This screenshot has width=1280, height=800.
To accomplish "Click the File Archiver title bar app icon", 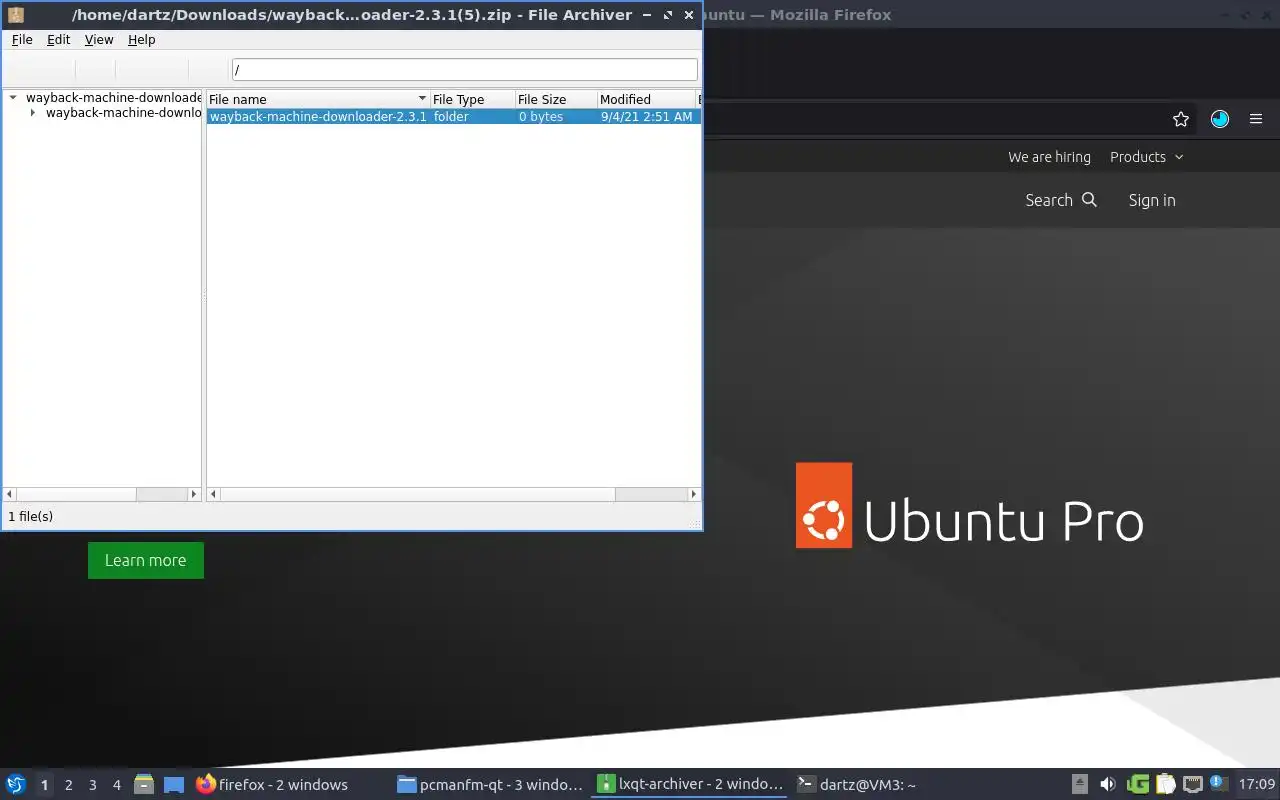I will pos(15,15).
